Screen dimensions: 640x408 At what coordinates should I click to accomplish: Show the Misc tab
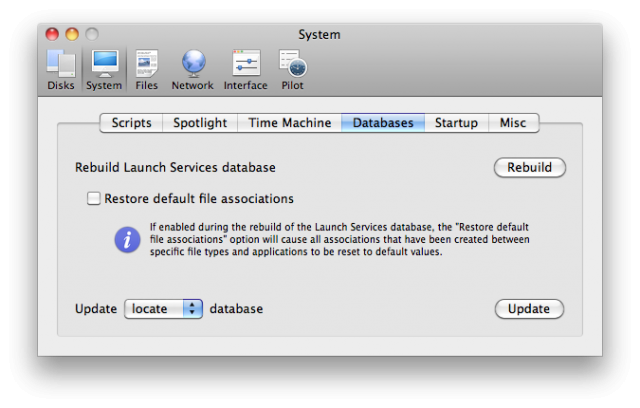point(512,123)
